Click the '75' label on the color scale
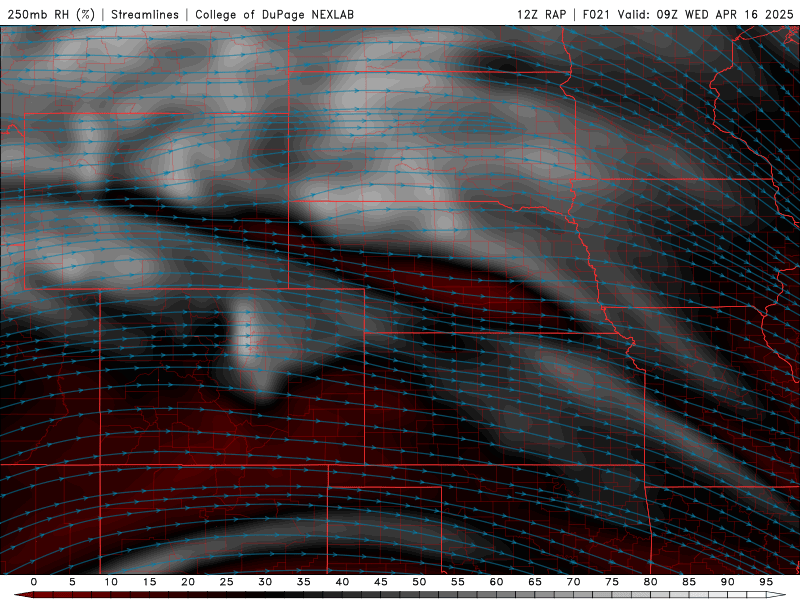This screenshot has width=800, height=600. click(612, 582)
